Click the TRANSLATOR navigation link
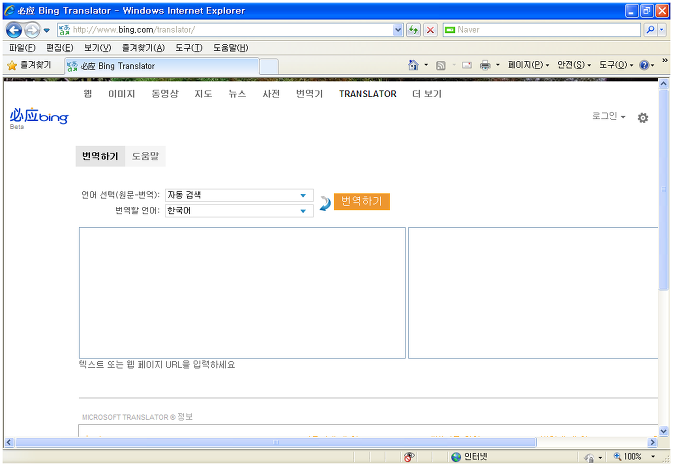This screenshot has width=673, height=466. 367,94
